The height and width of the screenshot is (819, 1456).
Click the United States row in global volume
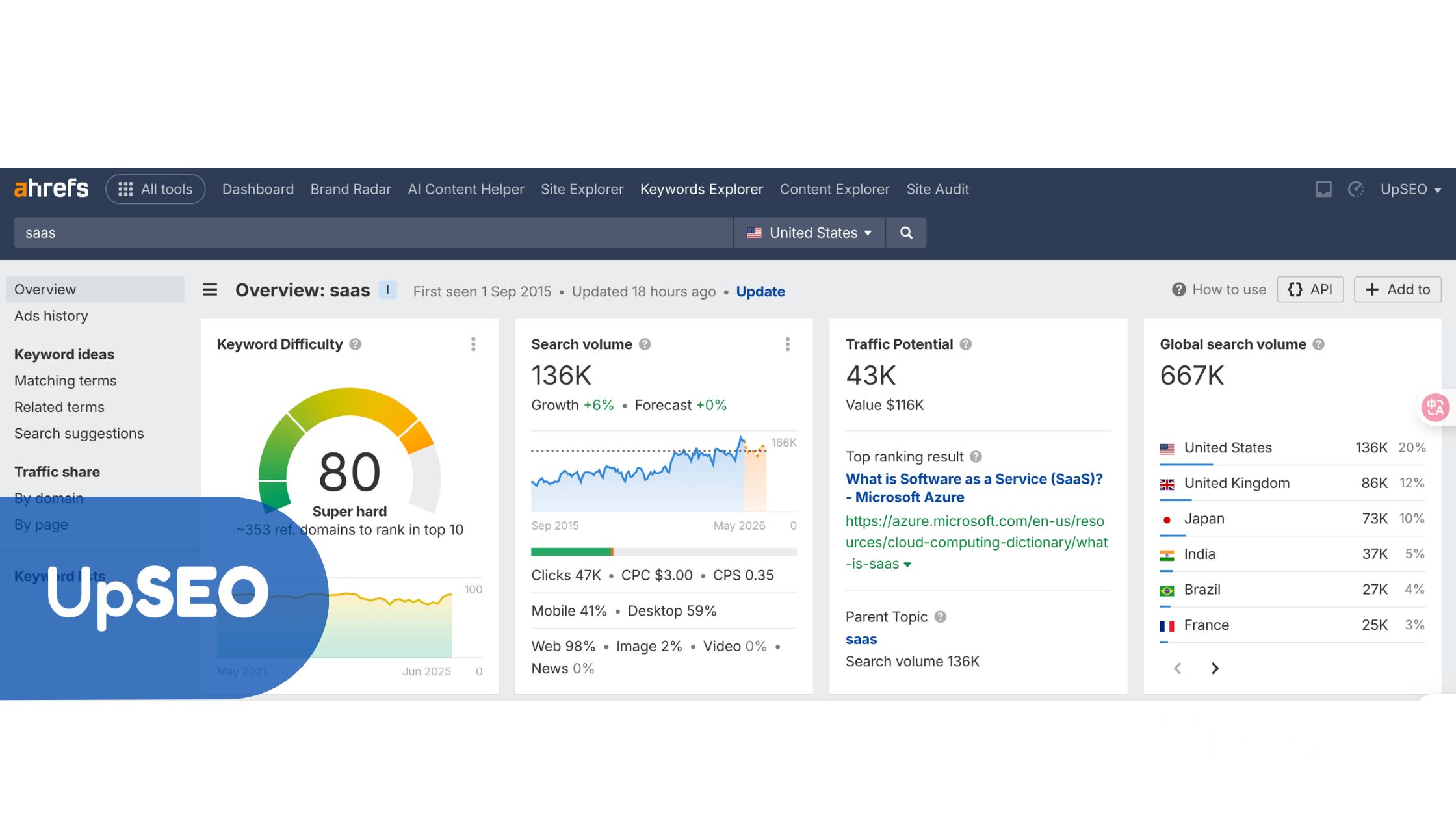point(1293,448)
